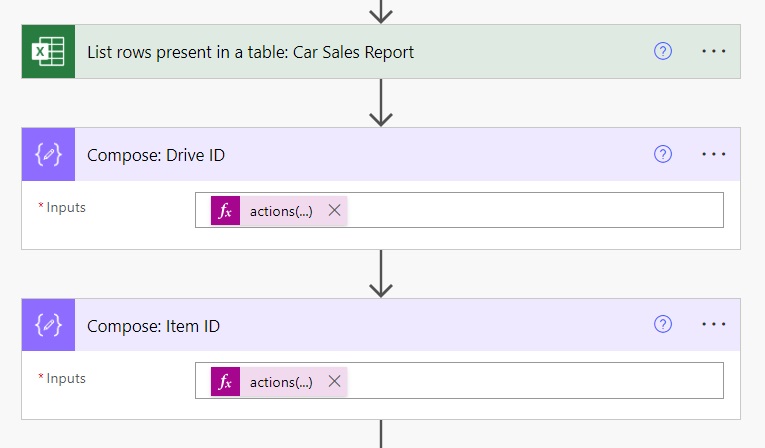Screen dimensions: 765x448
Task: Open help for Compose: Item ID
Action: 663,324
